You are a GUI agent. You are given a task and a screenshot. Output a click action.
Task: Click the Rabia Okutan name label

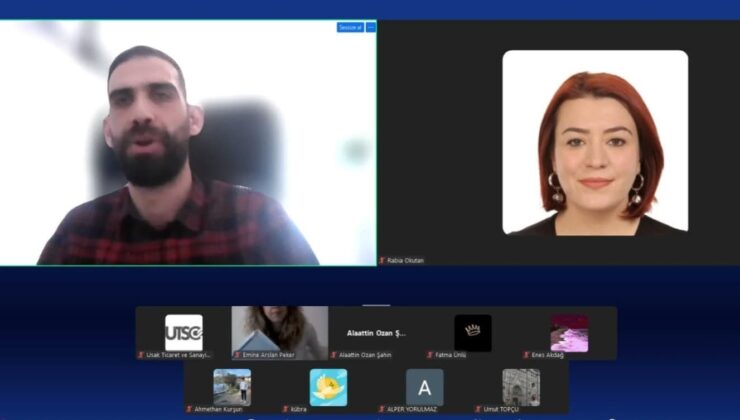point(405,260)
